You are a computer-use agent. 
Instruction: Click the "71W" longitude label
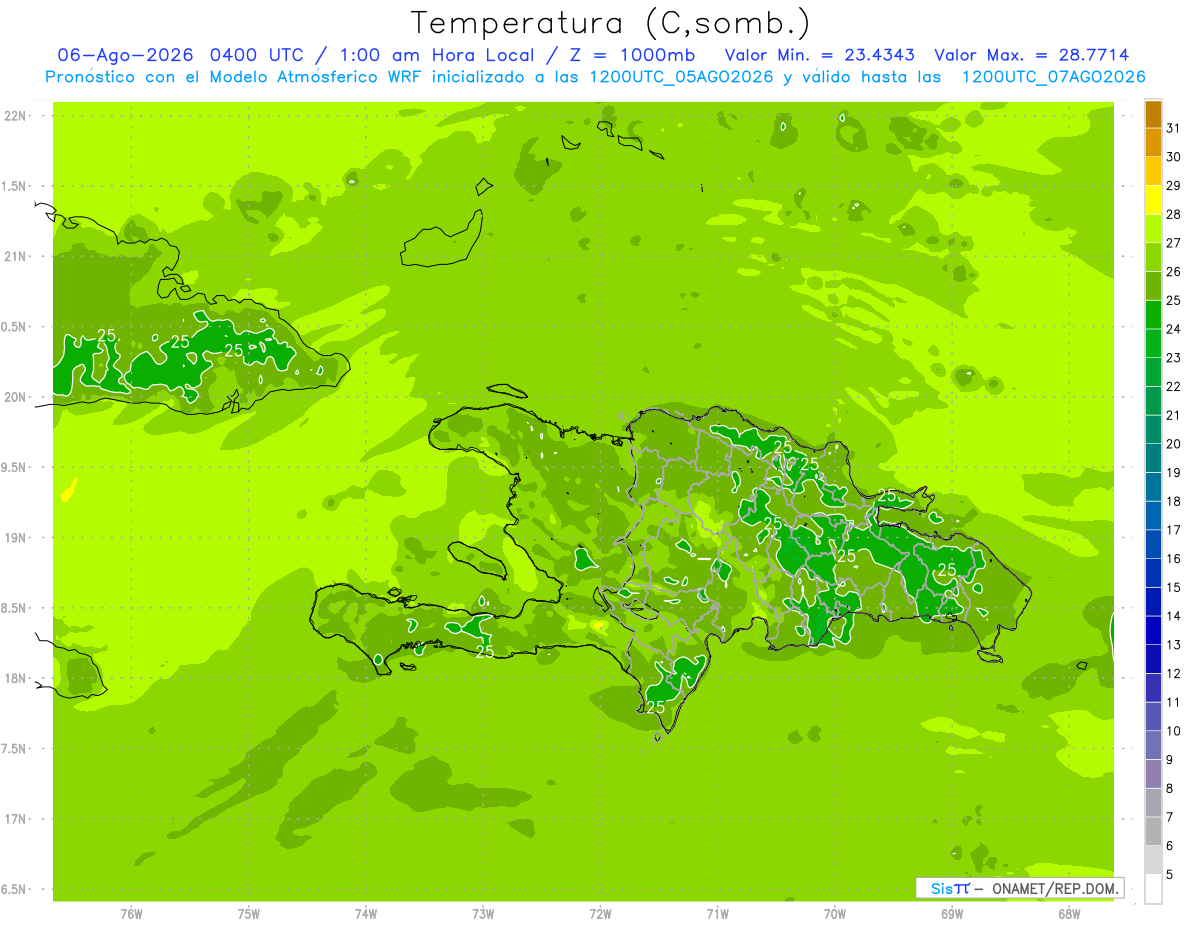tap(717, 914)
